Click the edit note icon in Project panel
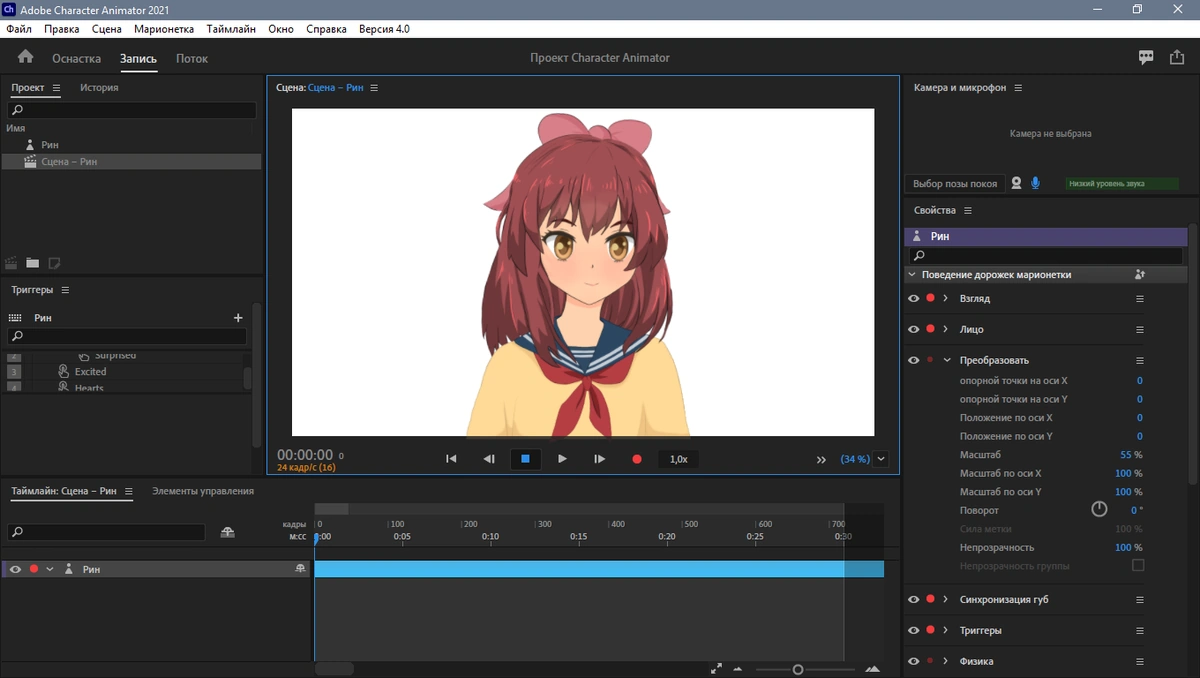The image size is (1200, 678). pyautogui.click(x=54, y=263)
